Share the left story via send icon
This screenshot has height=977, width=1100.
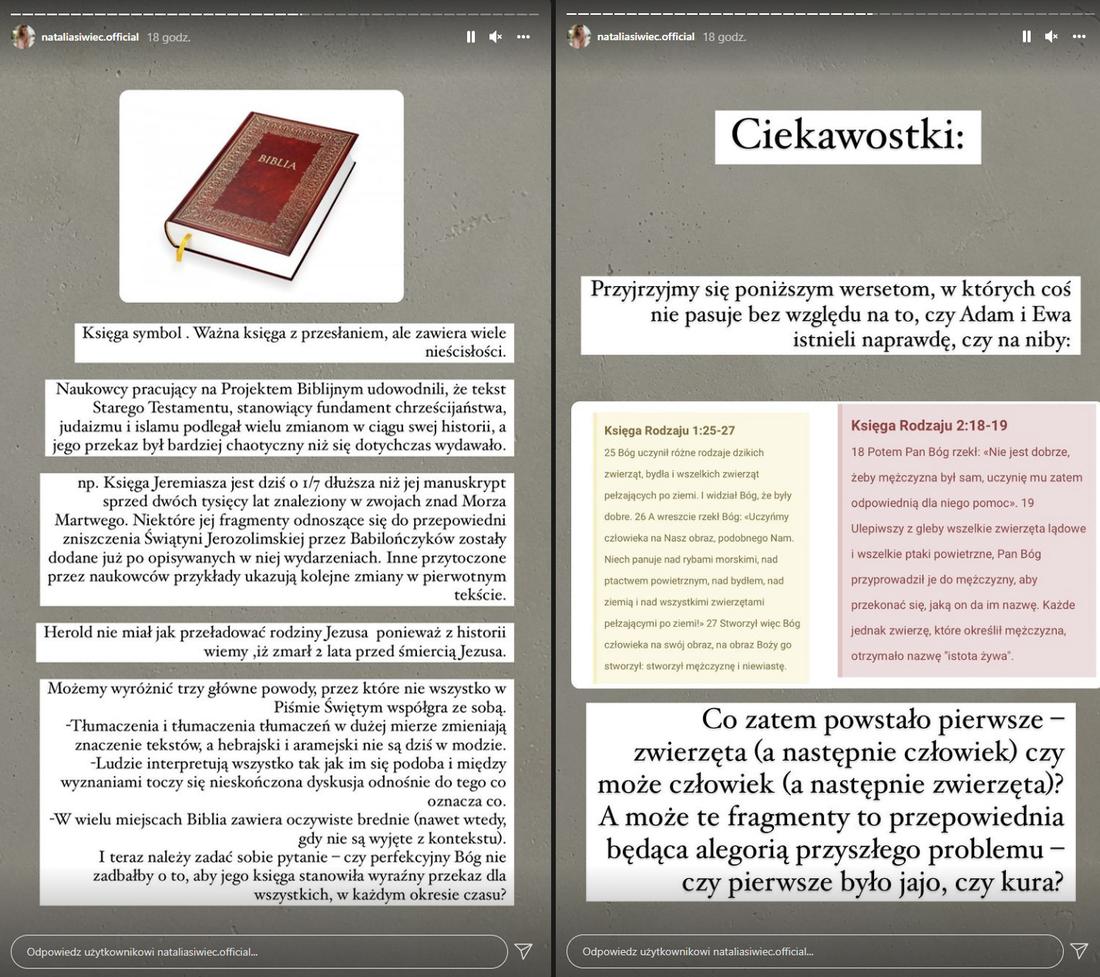point(523,951)
